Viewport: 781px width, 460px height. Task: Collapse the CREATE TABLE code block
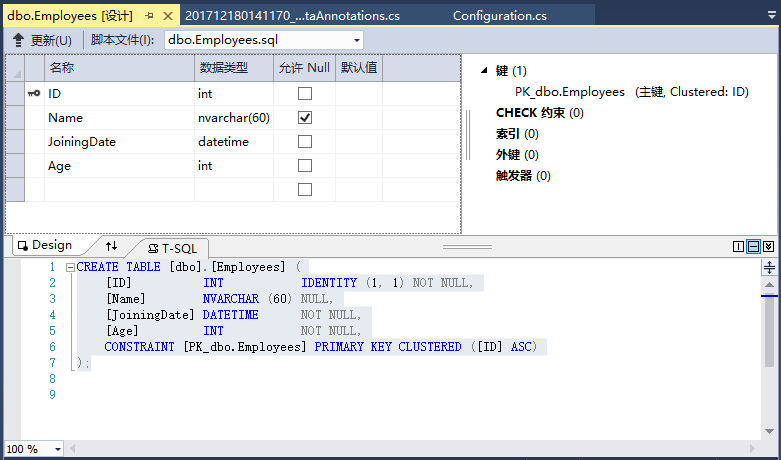point(69,268)
